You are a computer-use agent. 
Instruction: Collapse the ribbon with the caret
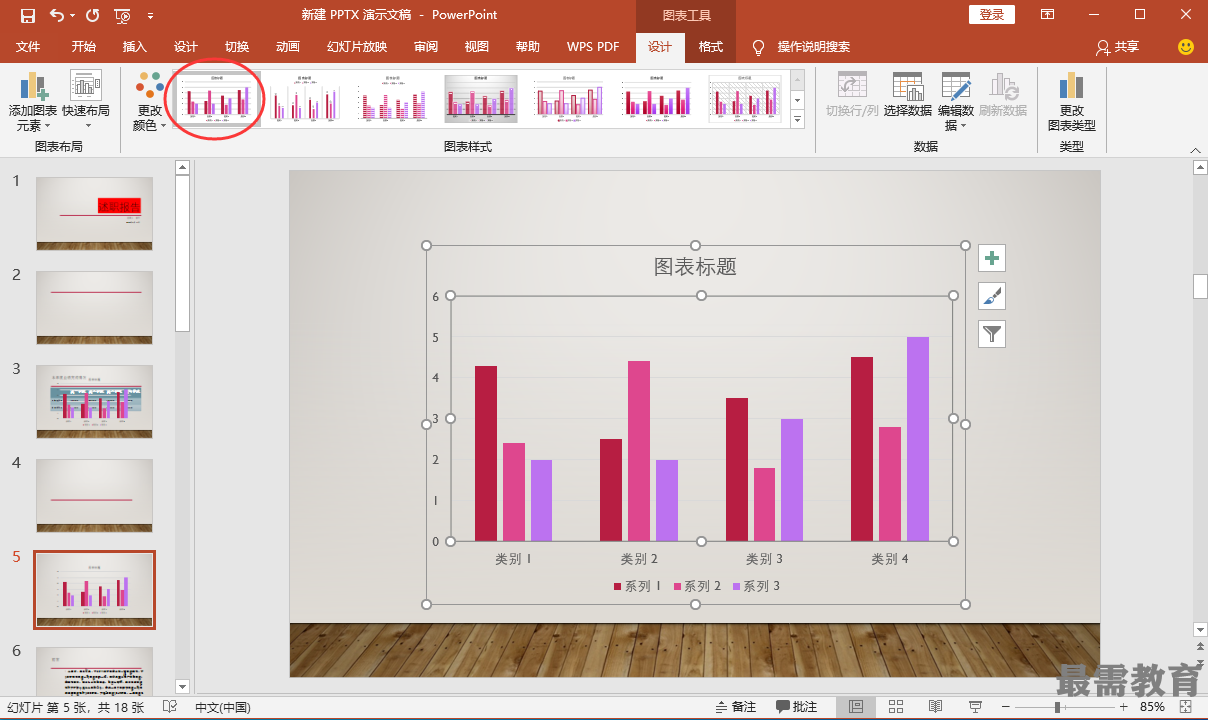click(1196, 150)
